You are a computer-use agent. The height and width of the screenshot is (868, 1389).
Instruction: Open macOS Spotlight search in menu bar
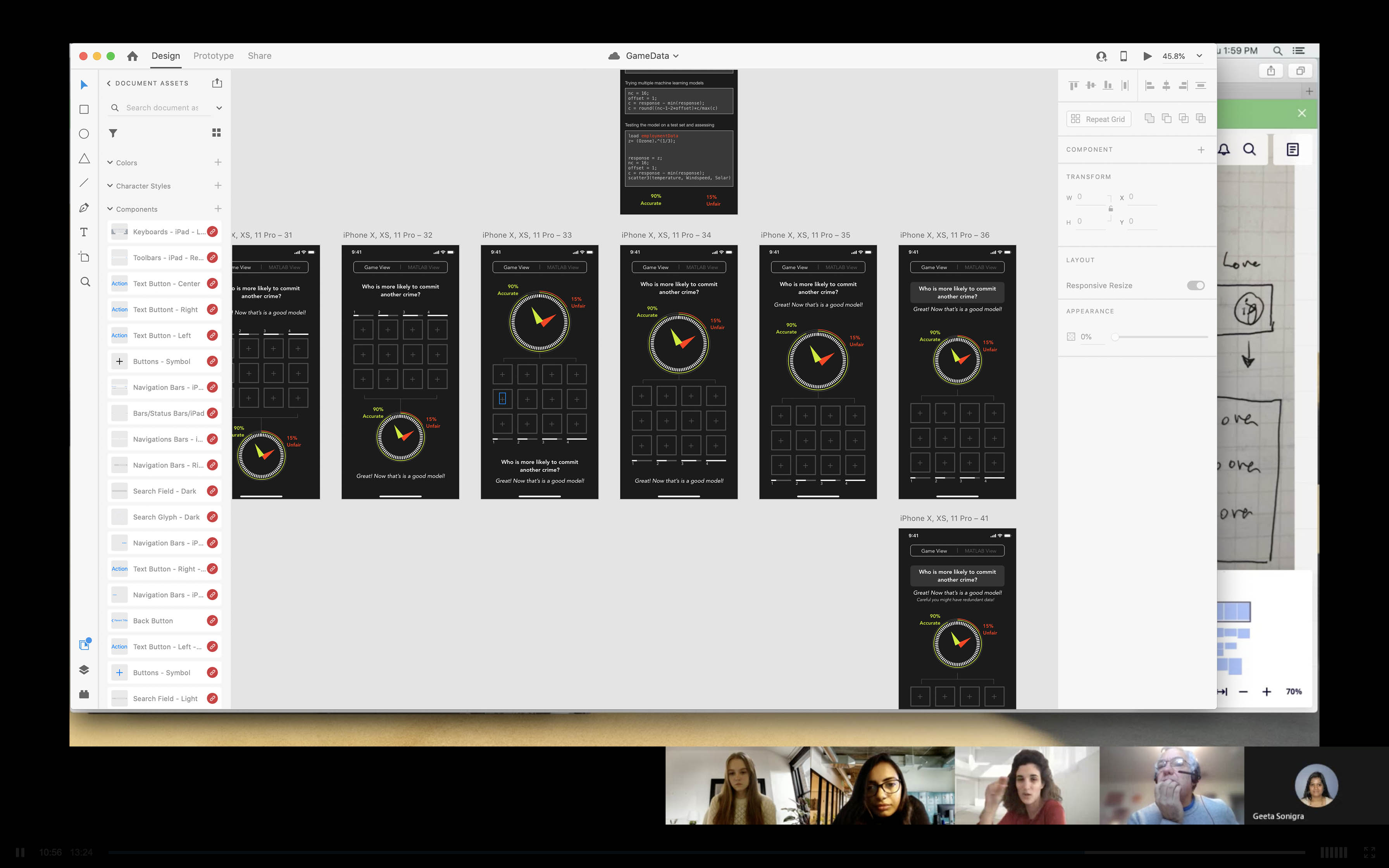click(1278, 50)
